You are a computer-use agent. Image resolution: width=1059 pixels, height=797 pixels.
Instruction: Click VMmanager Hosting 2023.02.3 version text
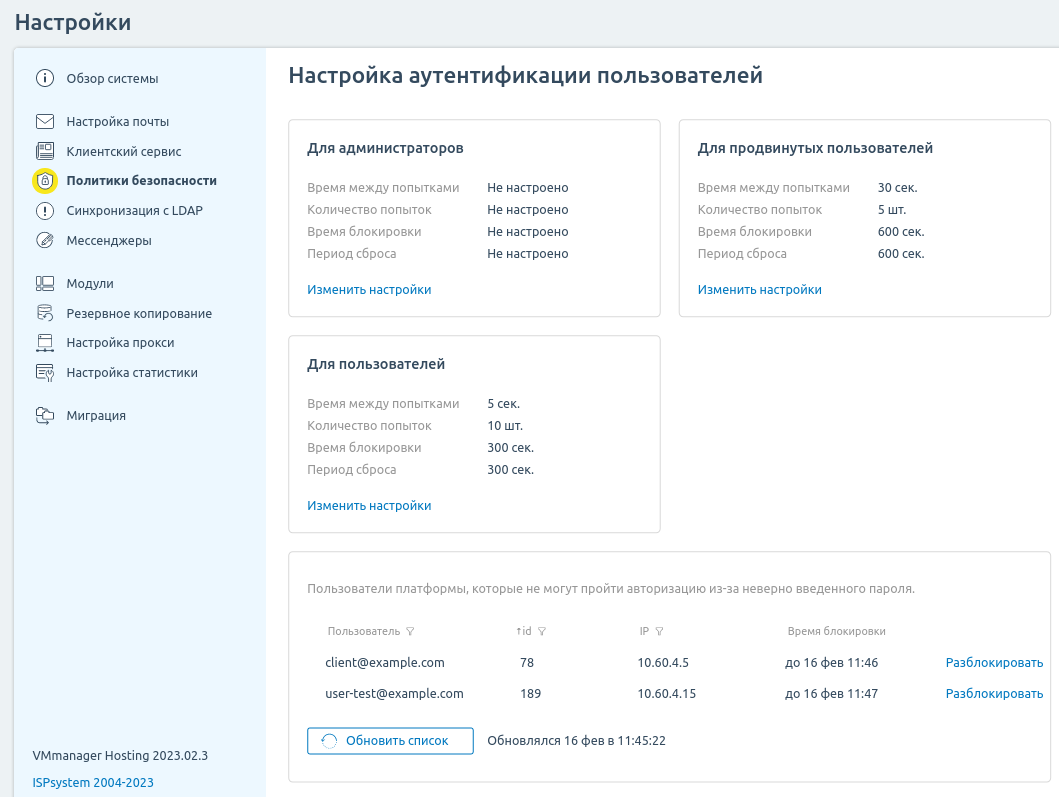click(120, 756)
